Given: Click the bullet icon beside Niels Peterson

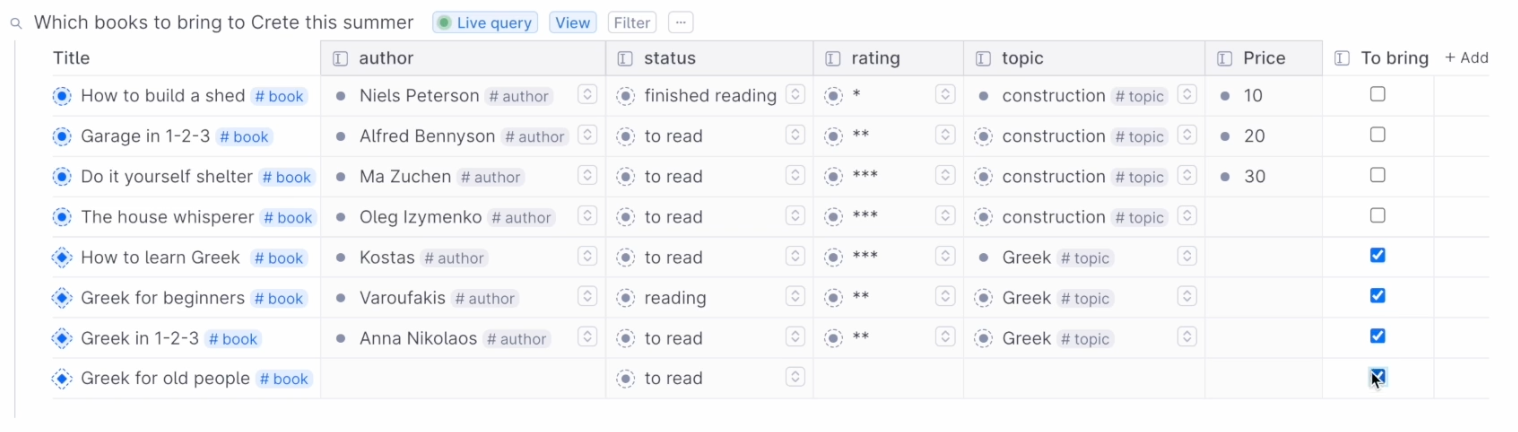Looking at the screenshot, I should click(341, 96).
